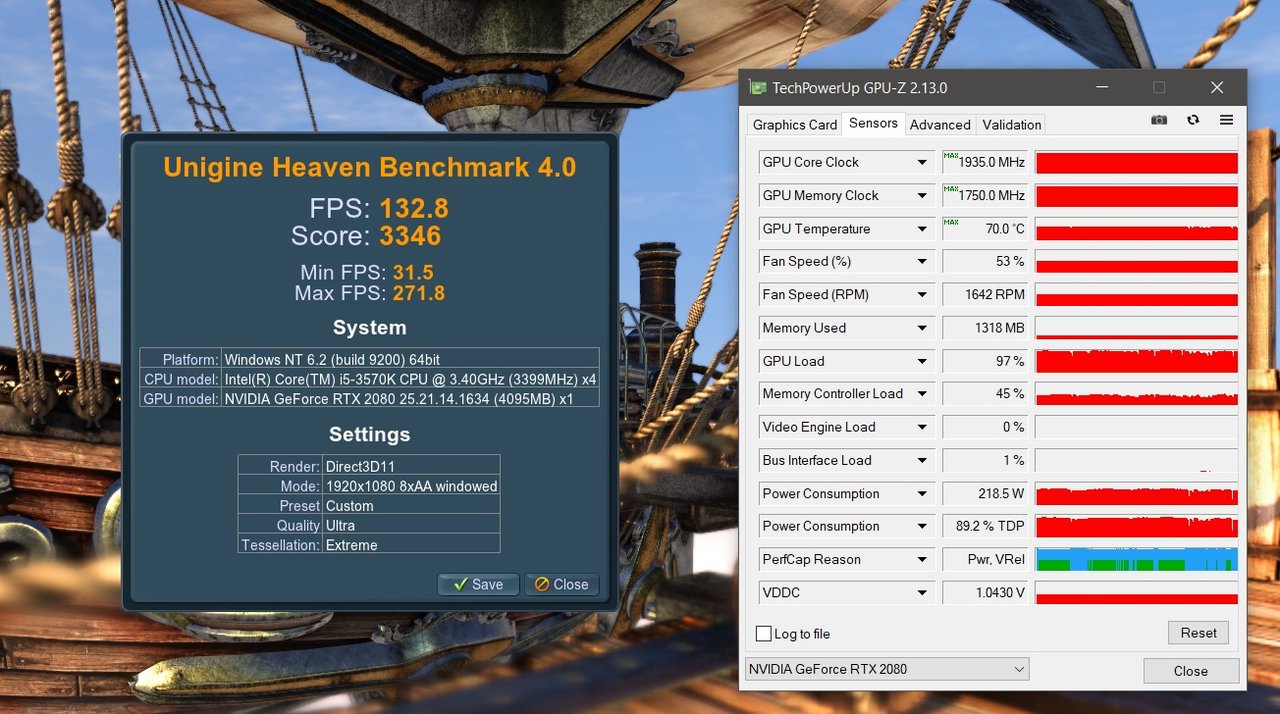Click the Close button in GPU-Z

click(1190, 671)
